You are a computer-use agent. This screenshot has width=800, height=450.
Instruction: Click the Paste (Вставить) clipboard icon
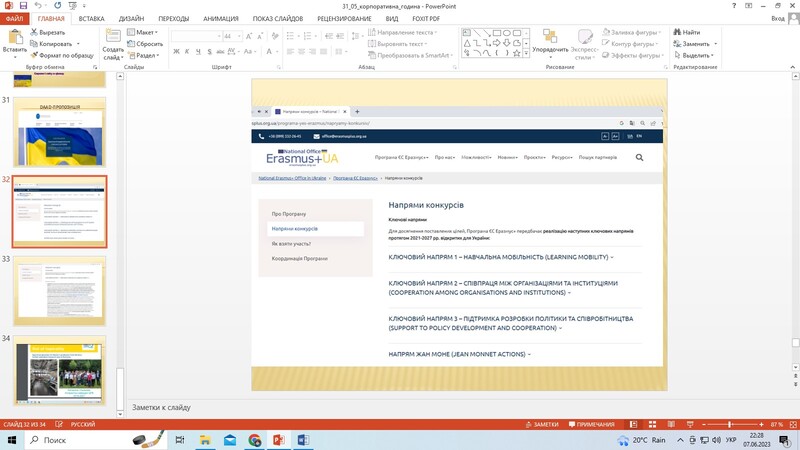[x=14, y=38]
